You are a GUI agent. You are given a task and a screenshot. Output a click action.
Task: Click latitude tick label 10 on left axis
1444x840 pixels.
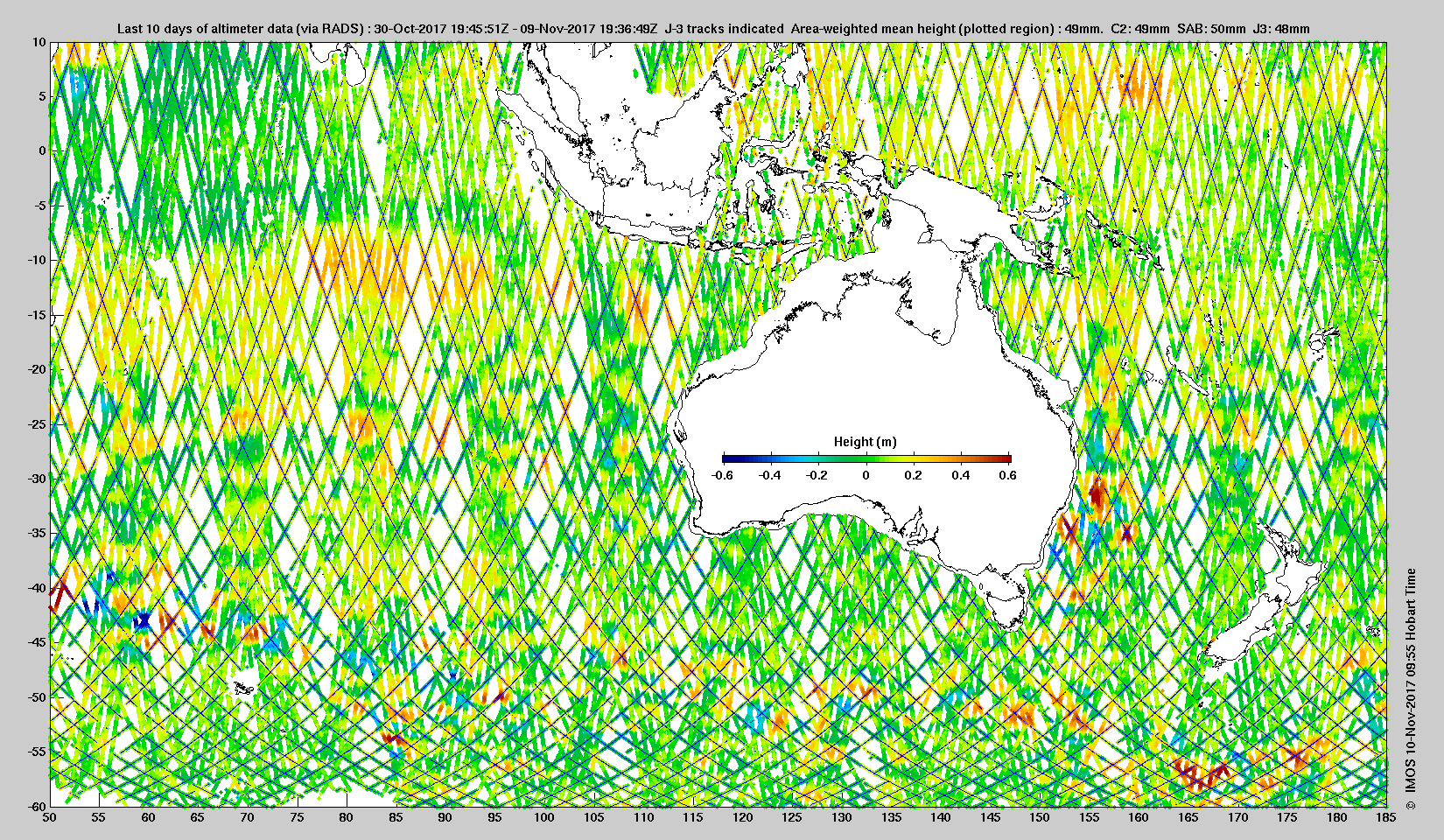click(x=39, y=42)
